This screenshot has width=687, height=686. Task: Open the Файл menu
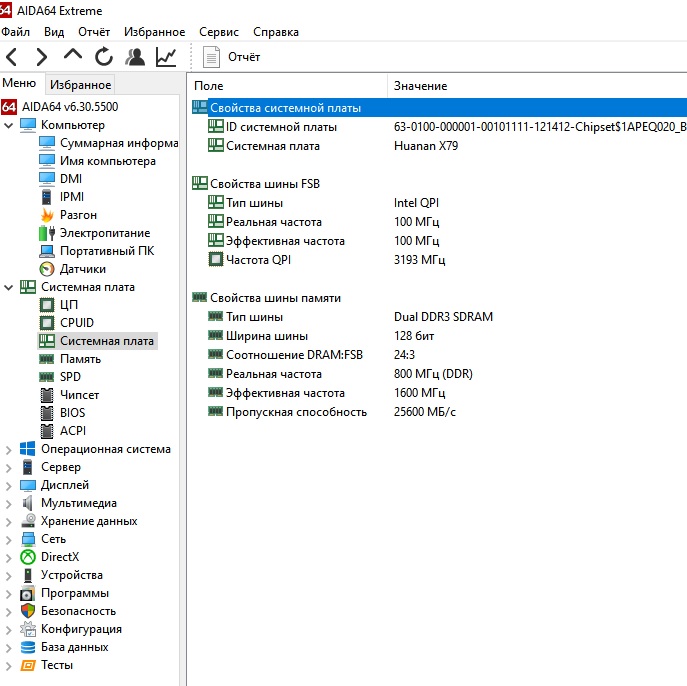click(x=15, y=32)
